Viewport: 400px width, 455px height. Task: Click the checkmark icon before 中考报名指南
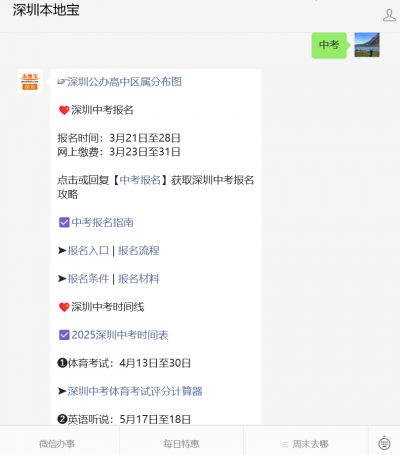[64, 222]
